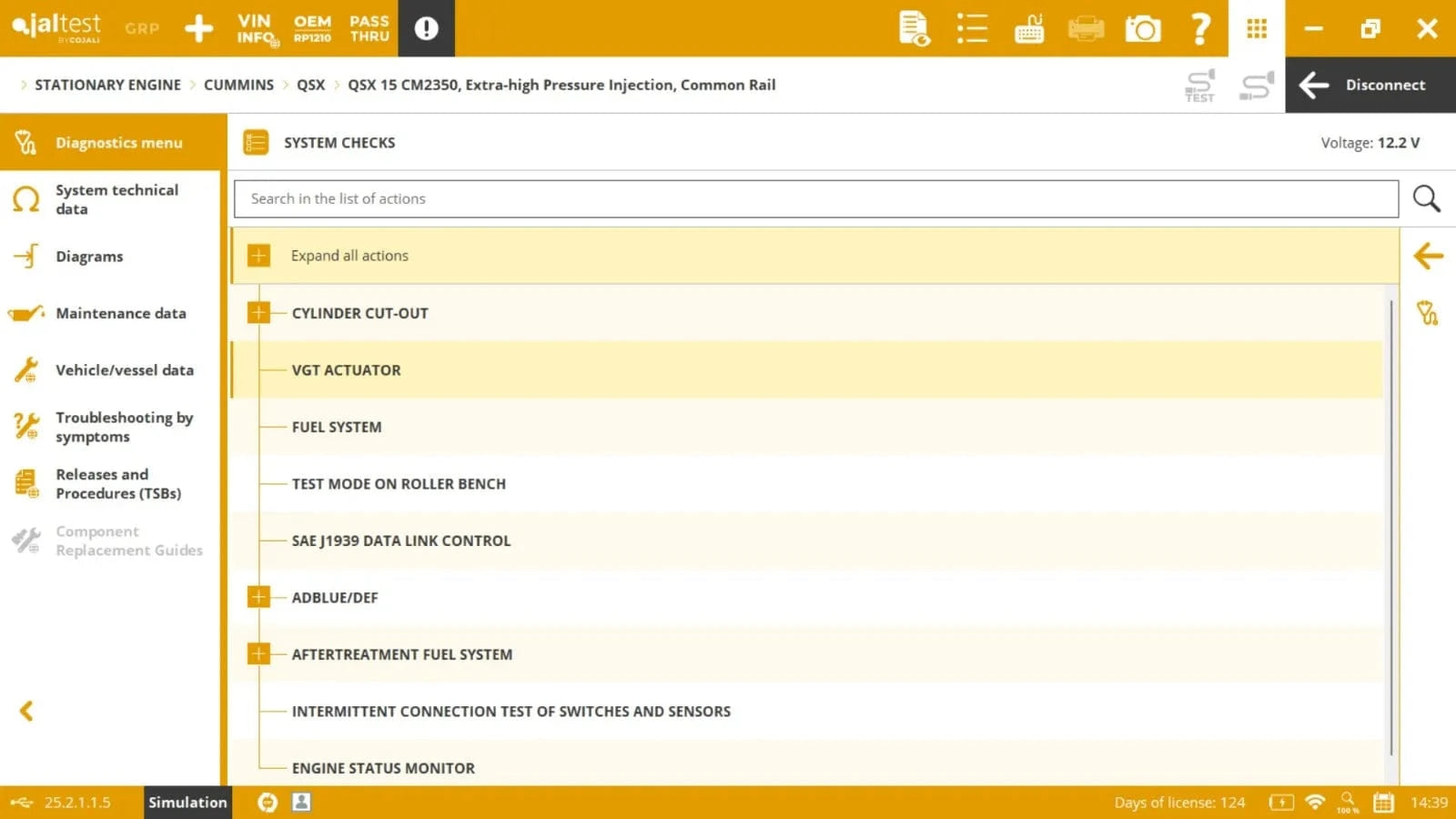
Task: Expand the CYLINDER CUT-OUT tree node
Action: coord(258,313)
